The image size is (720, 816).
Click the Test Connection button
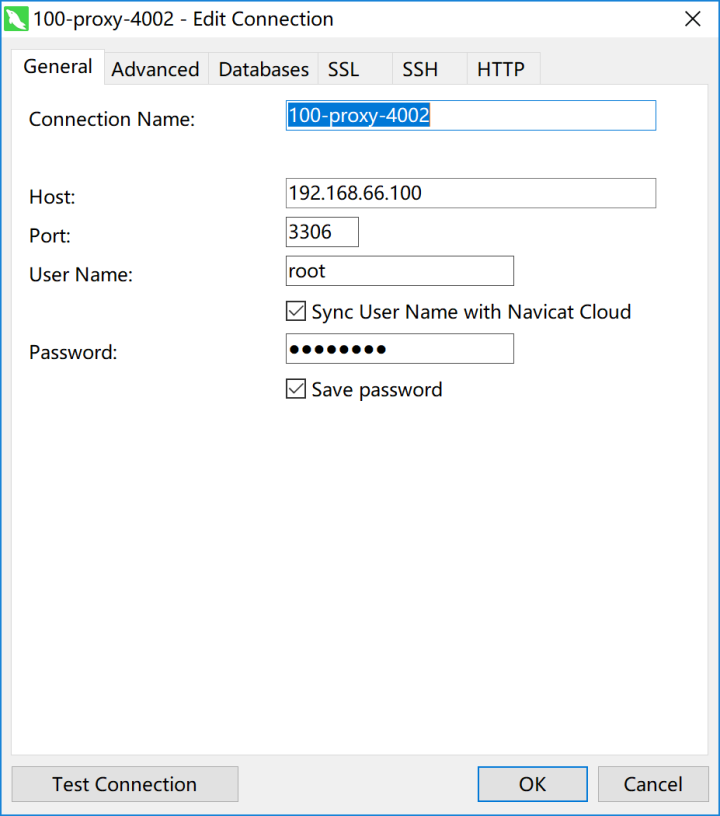click(x=125, y=784)
